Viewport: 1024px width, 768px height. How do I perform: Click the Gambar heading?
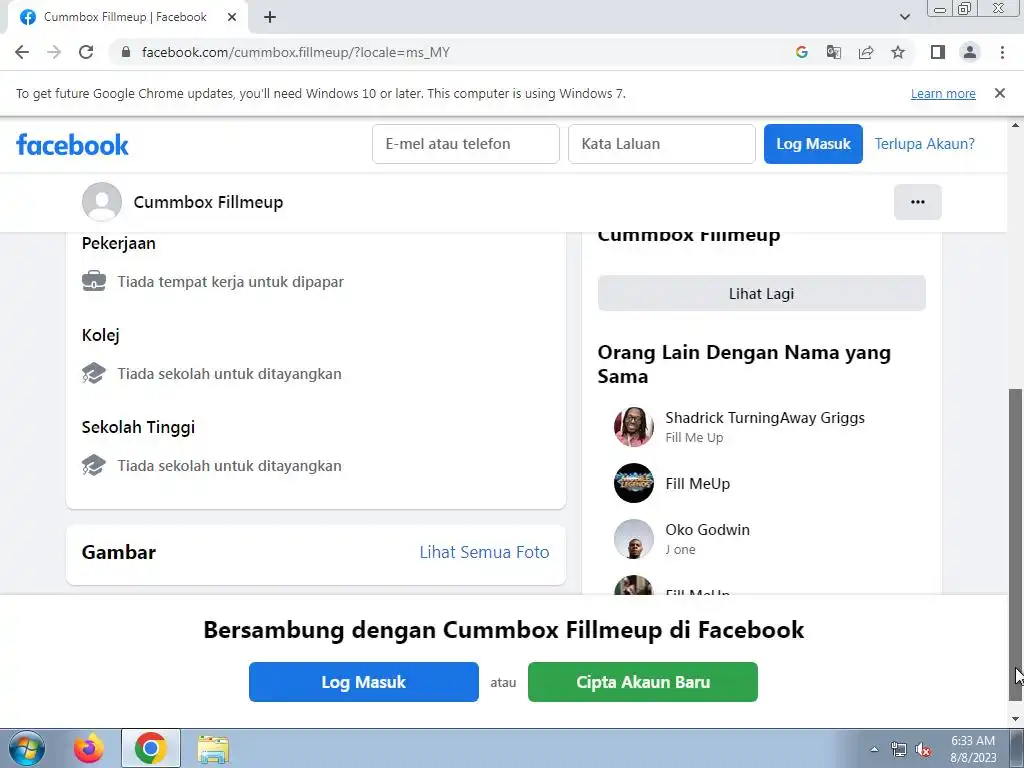point(119,552)
